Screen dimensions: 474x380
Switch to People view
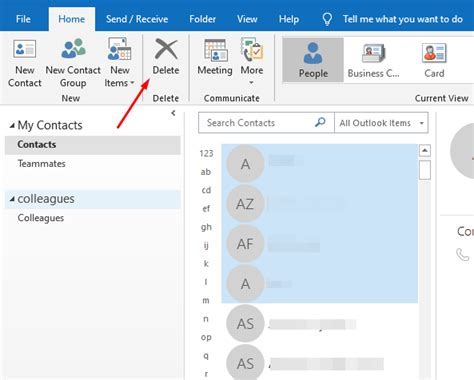pyautogui.click(x=313, y=60)
